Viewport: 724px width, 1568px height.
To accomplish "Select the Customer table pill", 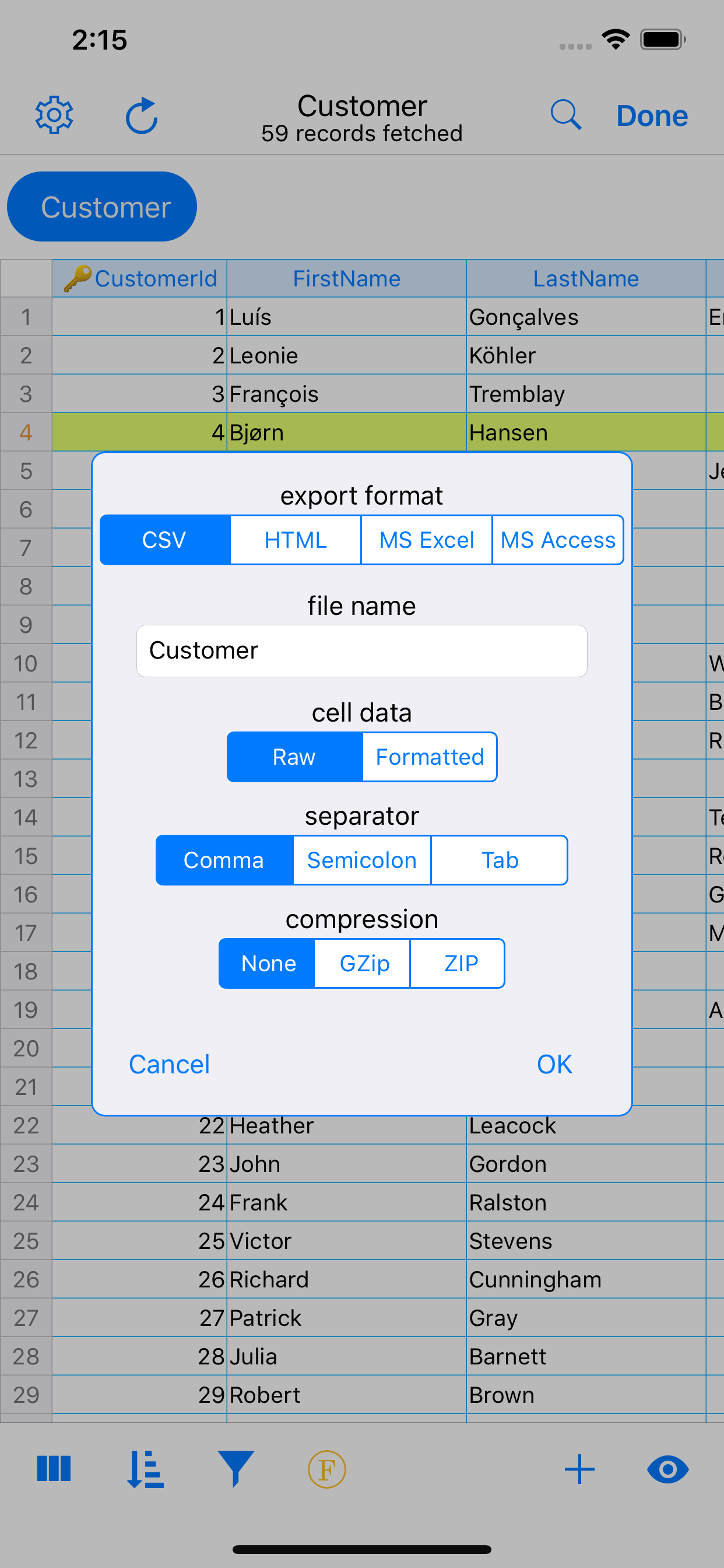I will pyautogui.click(x=101, y=207).
